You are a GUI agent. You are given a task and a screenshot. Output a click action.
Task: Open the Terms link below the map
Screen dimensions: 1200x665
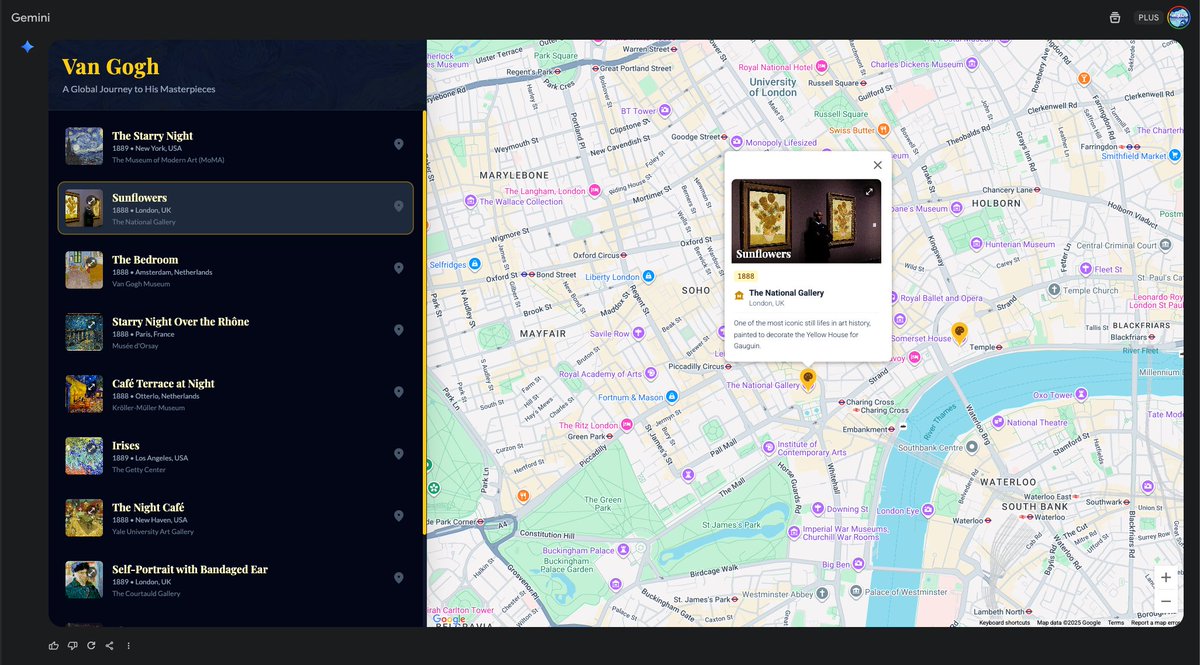1114,622
